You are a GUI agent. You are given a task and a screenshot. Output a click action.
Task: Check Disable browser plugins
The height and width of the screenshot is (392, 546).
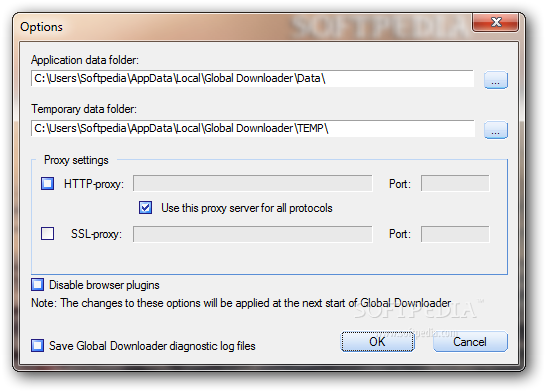point(38,285)
